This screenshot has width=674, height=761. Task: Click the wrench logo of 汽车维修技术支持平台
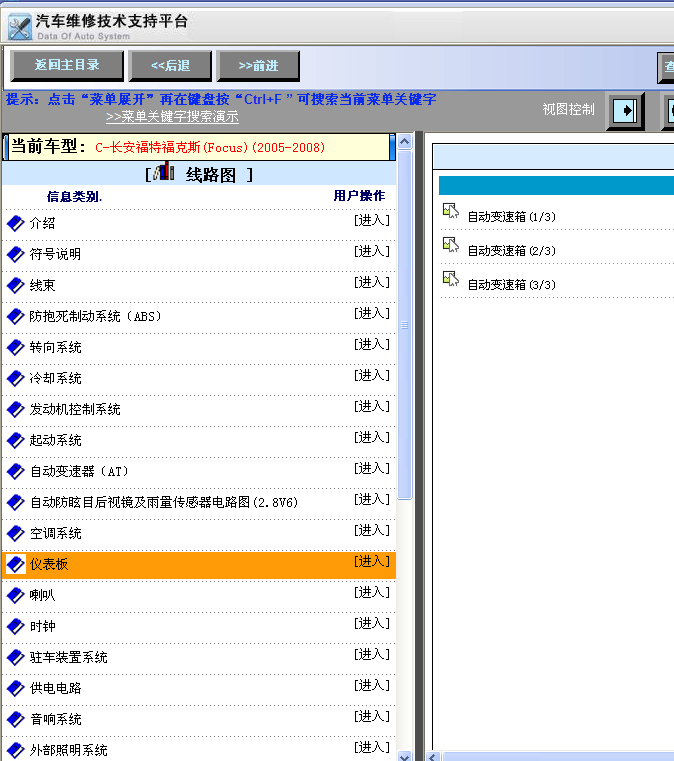click(x=20, y=27)
